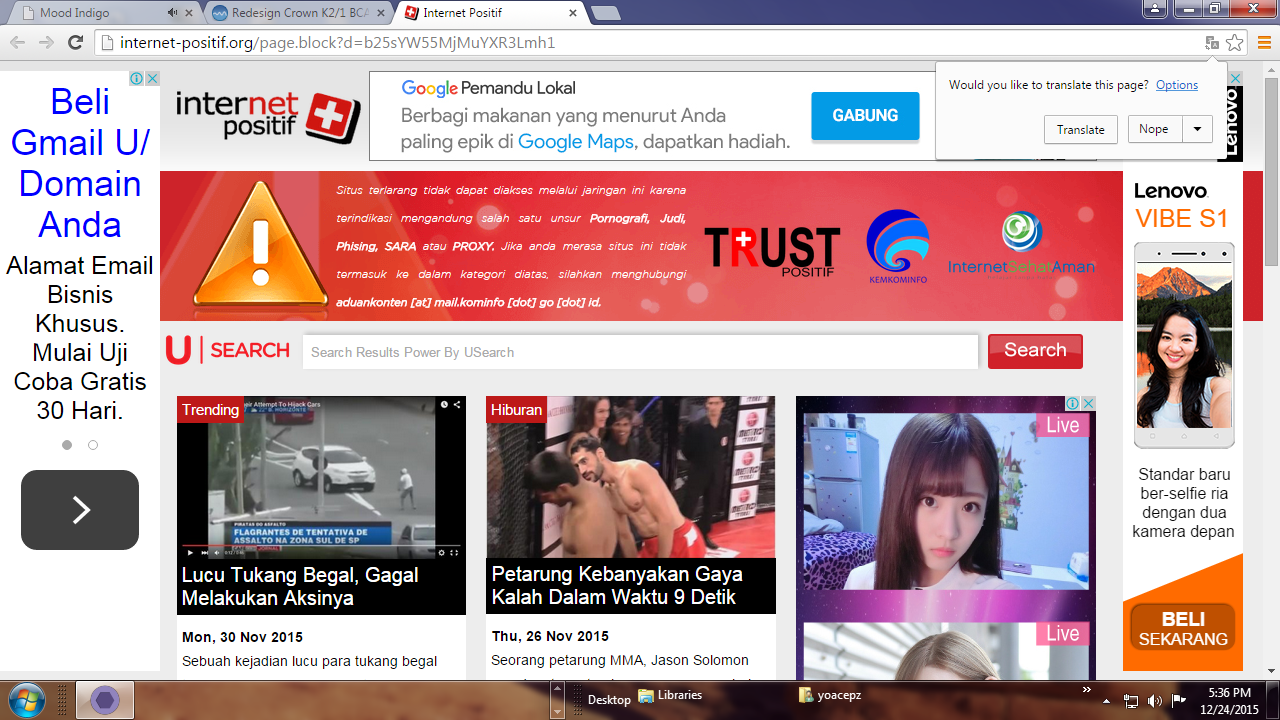Viewport: 1280px width, 720px height.
Task: Open Action Center flag icon in tray
Action: (1178, 701)
